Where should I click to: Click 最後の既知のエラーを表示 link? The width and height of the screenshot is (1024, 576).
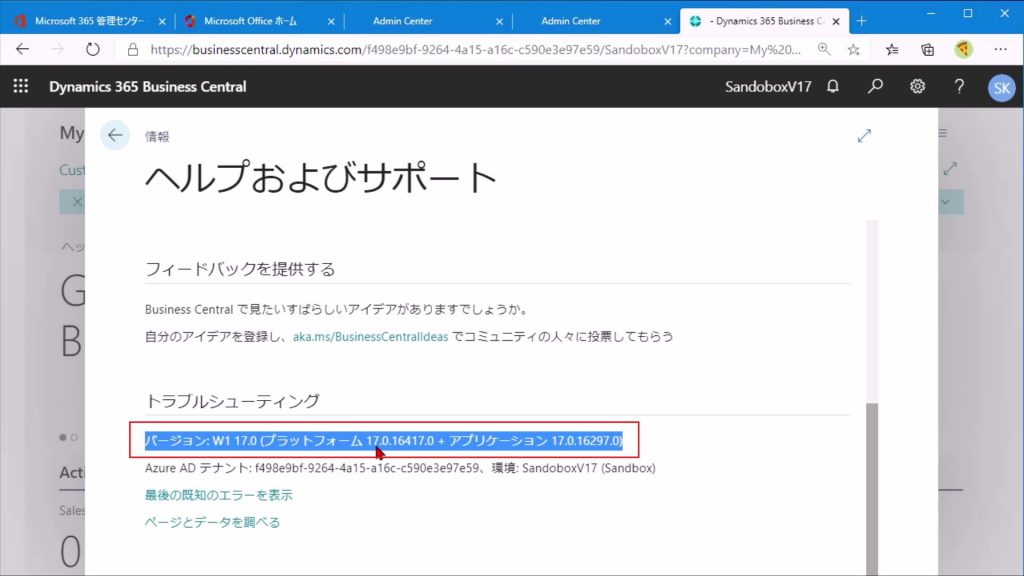(x=219, y=495)
